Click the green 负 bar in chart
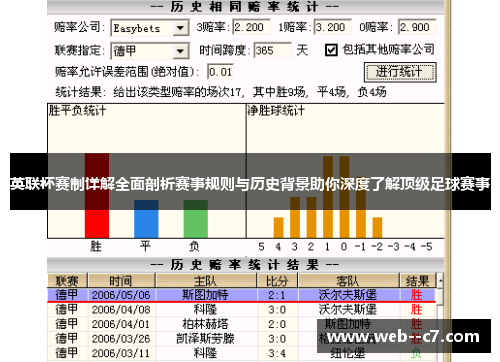500x362 pixels. click(196, 219)
